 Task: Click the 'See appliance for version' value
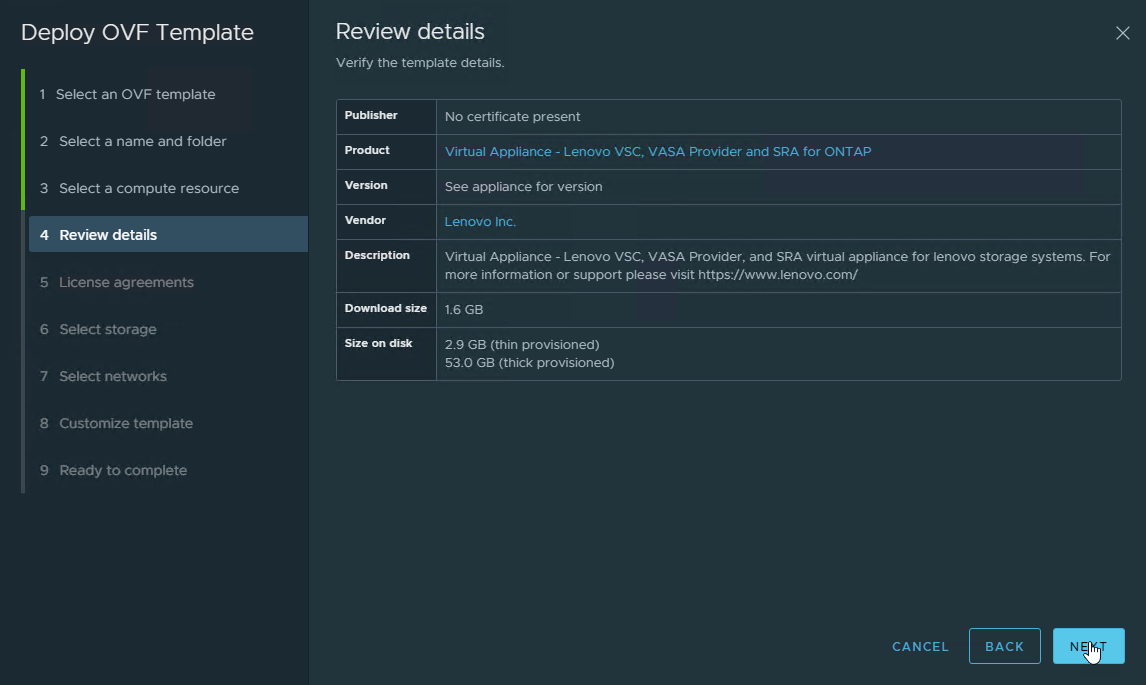coord(523,187)
